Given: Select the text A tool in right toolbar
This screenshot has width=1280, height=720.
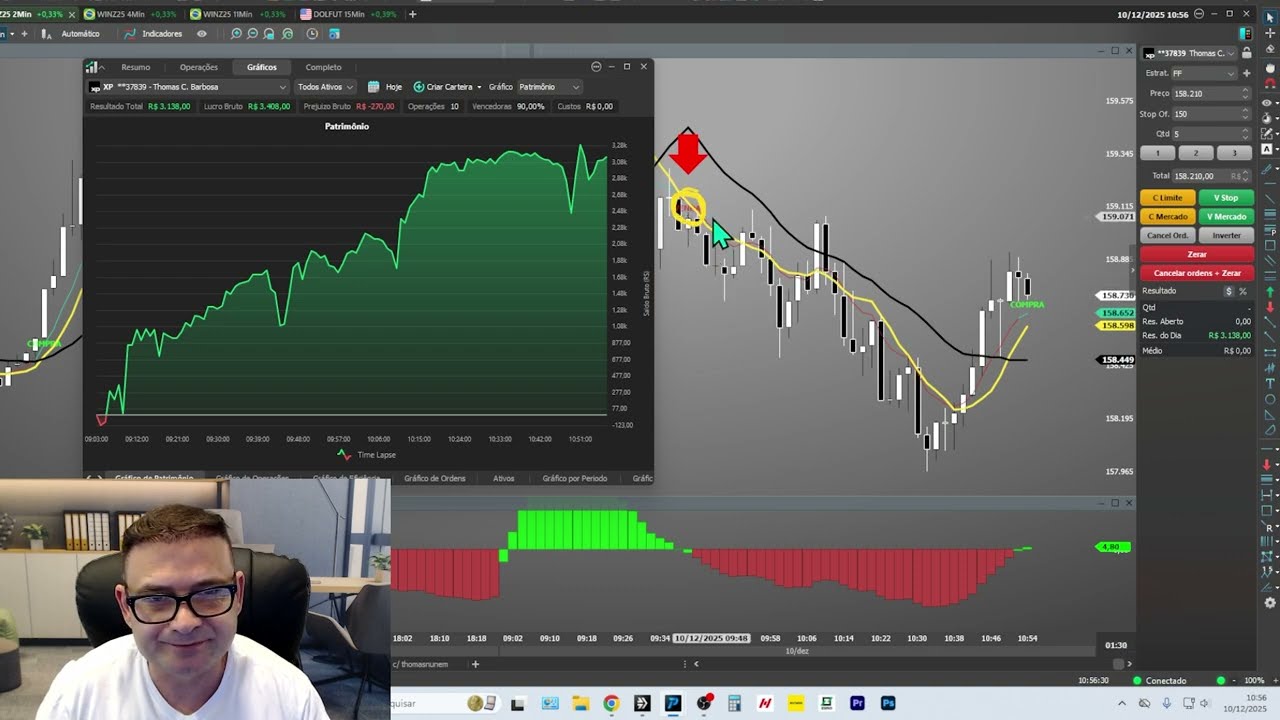Looking at the screenshot, I should point(1268,149).
